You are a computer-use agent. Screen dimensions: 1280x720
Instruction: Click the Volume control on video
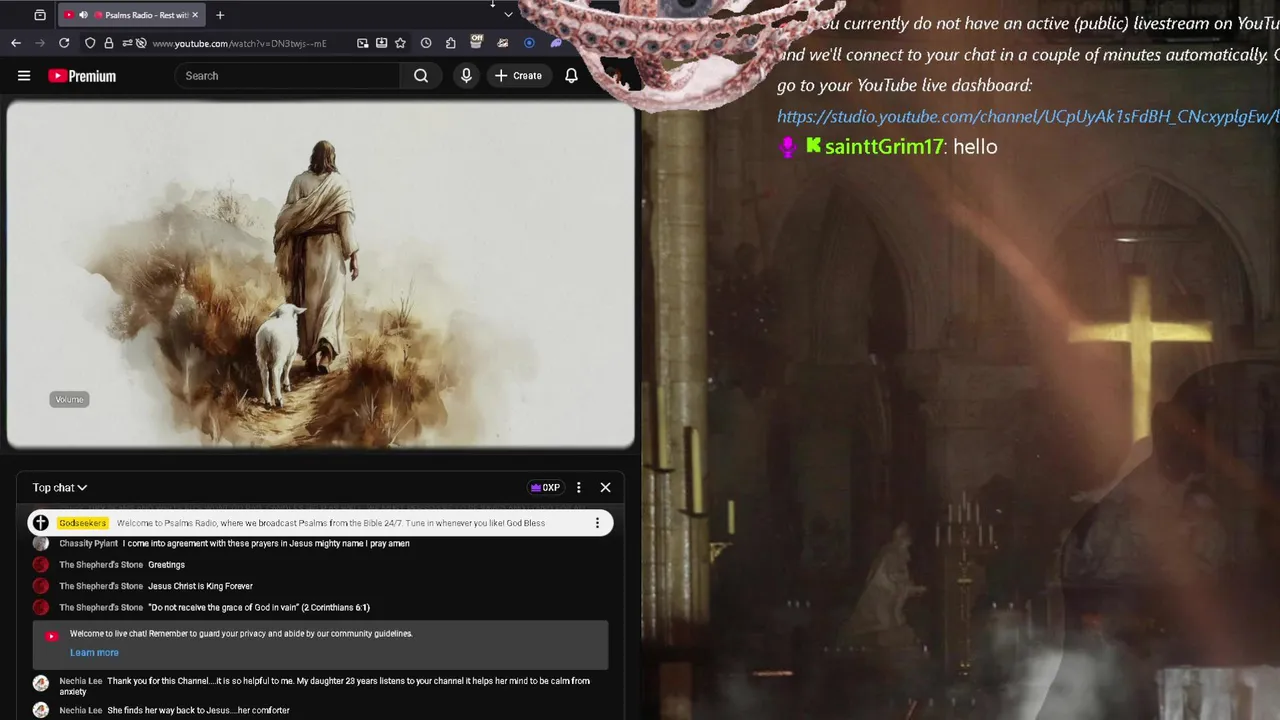[69, 399]
